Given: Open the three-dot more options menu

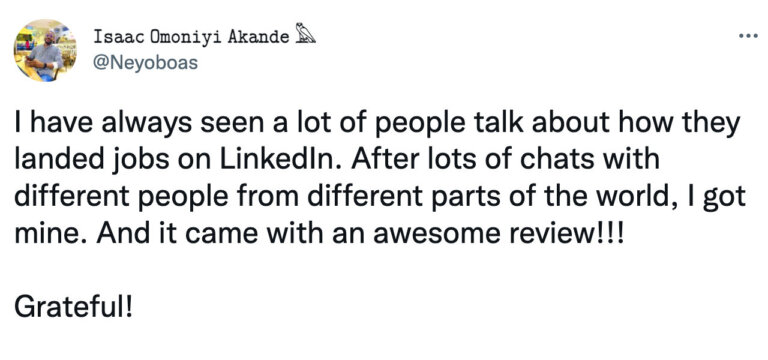Looking at the screenshot, I should pyautogui.click(x=747, y=38).
